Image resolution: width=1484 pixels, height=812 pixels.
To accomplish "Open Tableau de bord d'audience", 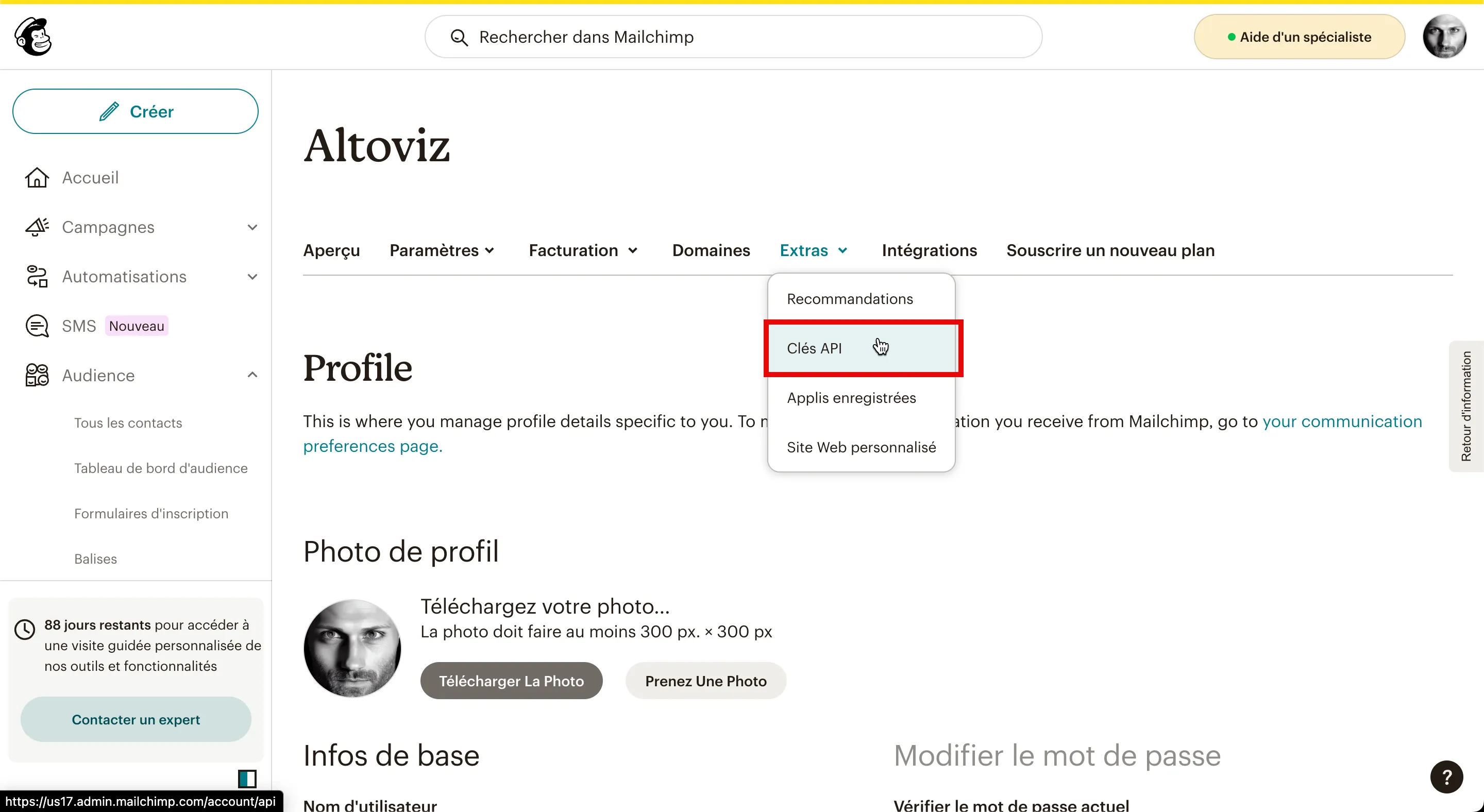I will 161,468.
